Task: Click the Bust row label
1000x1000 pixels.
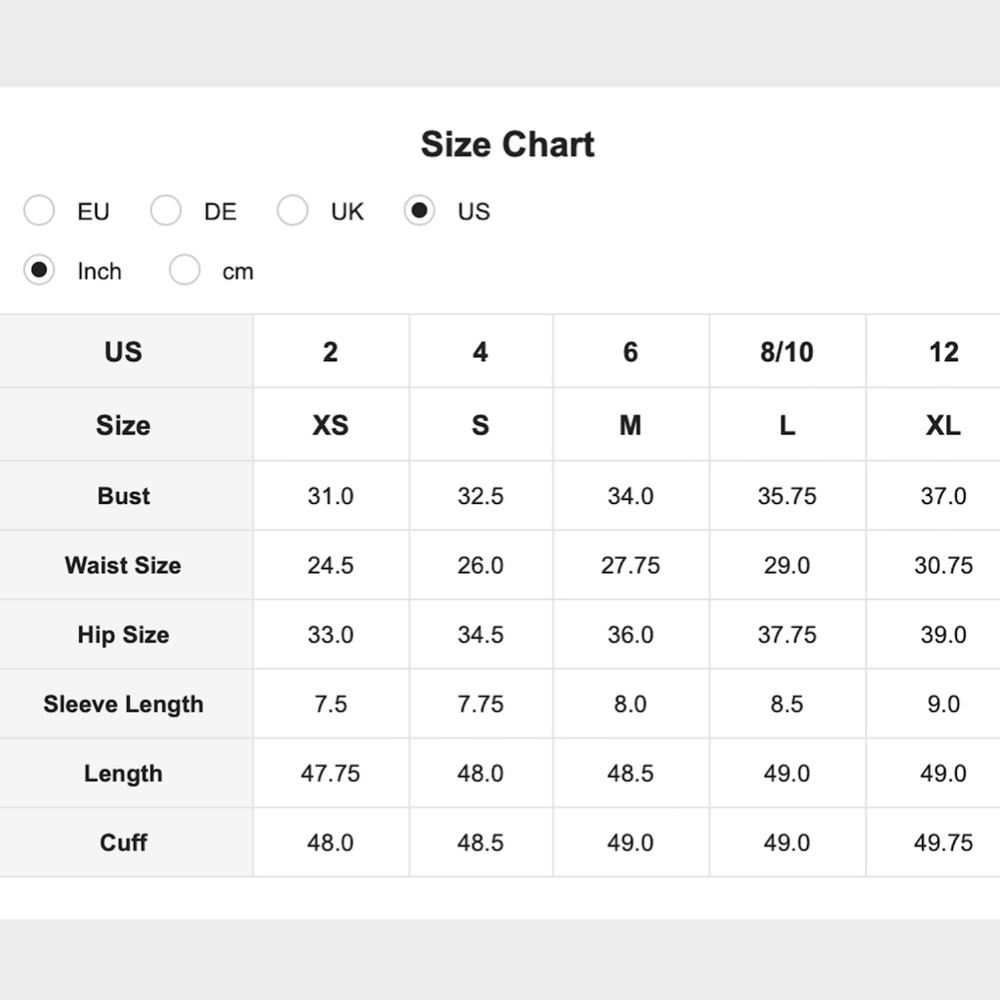Action: coord(124,496)
